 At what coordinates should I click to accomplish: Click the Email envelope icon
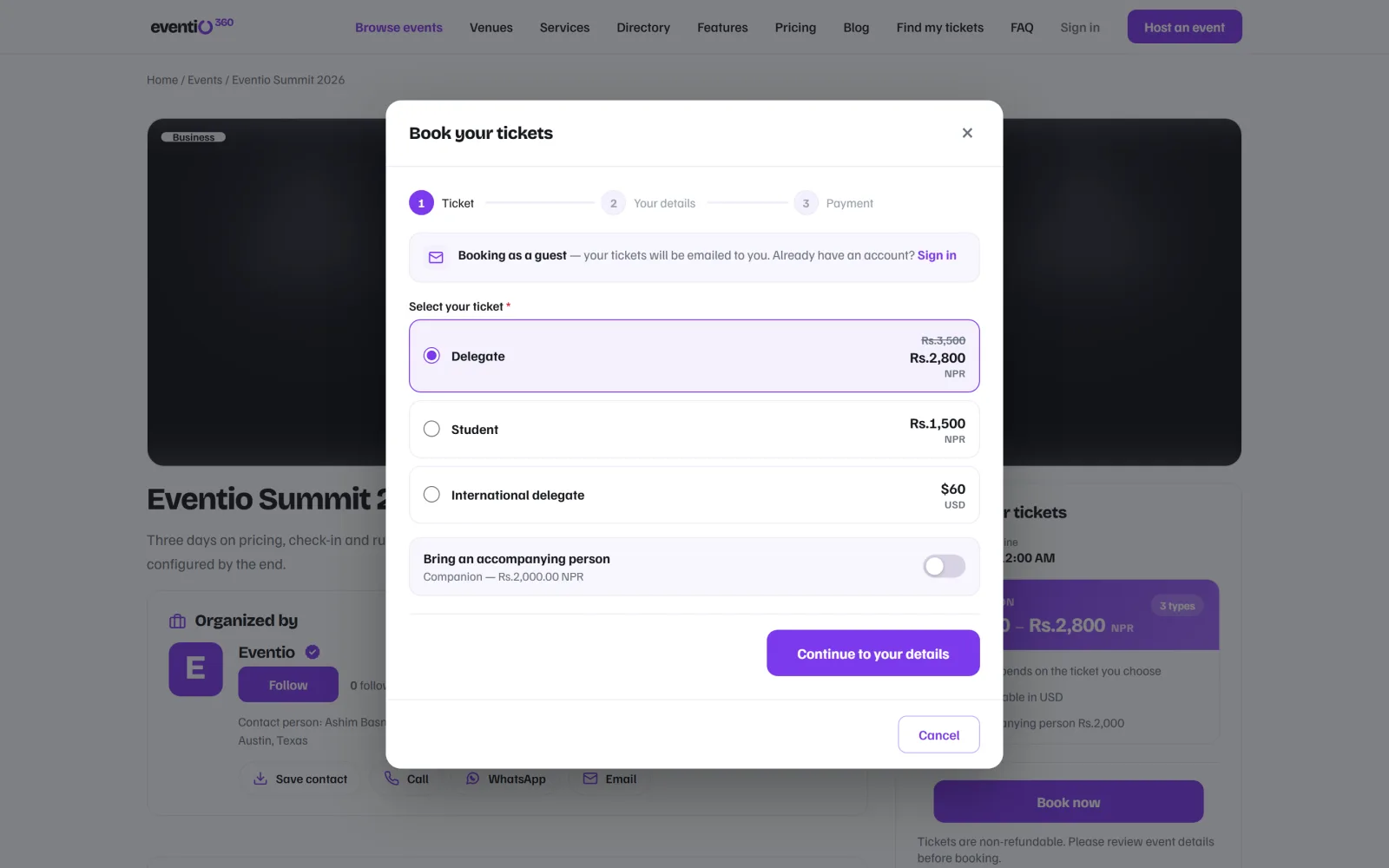pos(590,779)
